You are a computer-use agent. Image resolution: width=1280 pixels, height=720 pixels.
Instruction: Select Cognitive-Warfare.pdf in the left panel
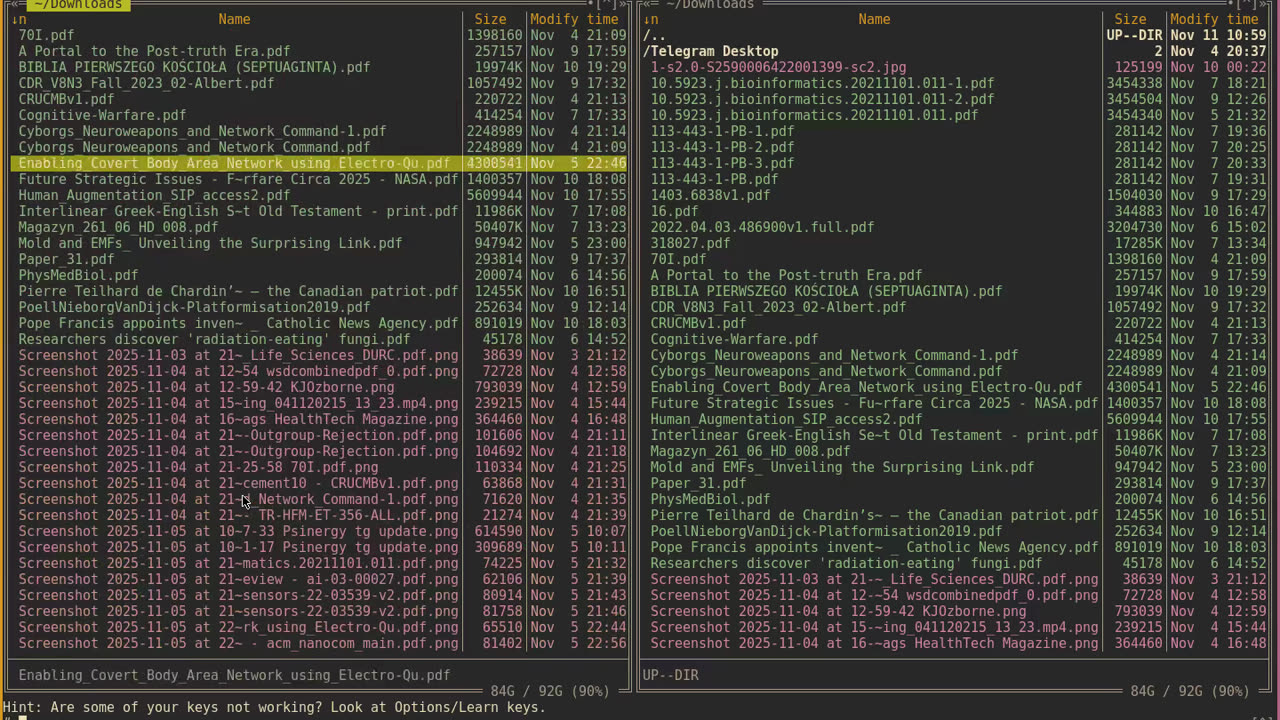pyautogui.click(x=102, y=115)
